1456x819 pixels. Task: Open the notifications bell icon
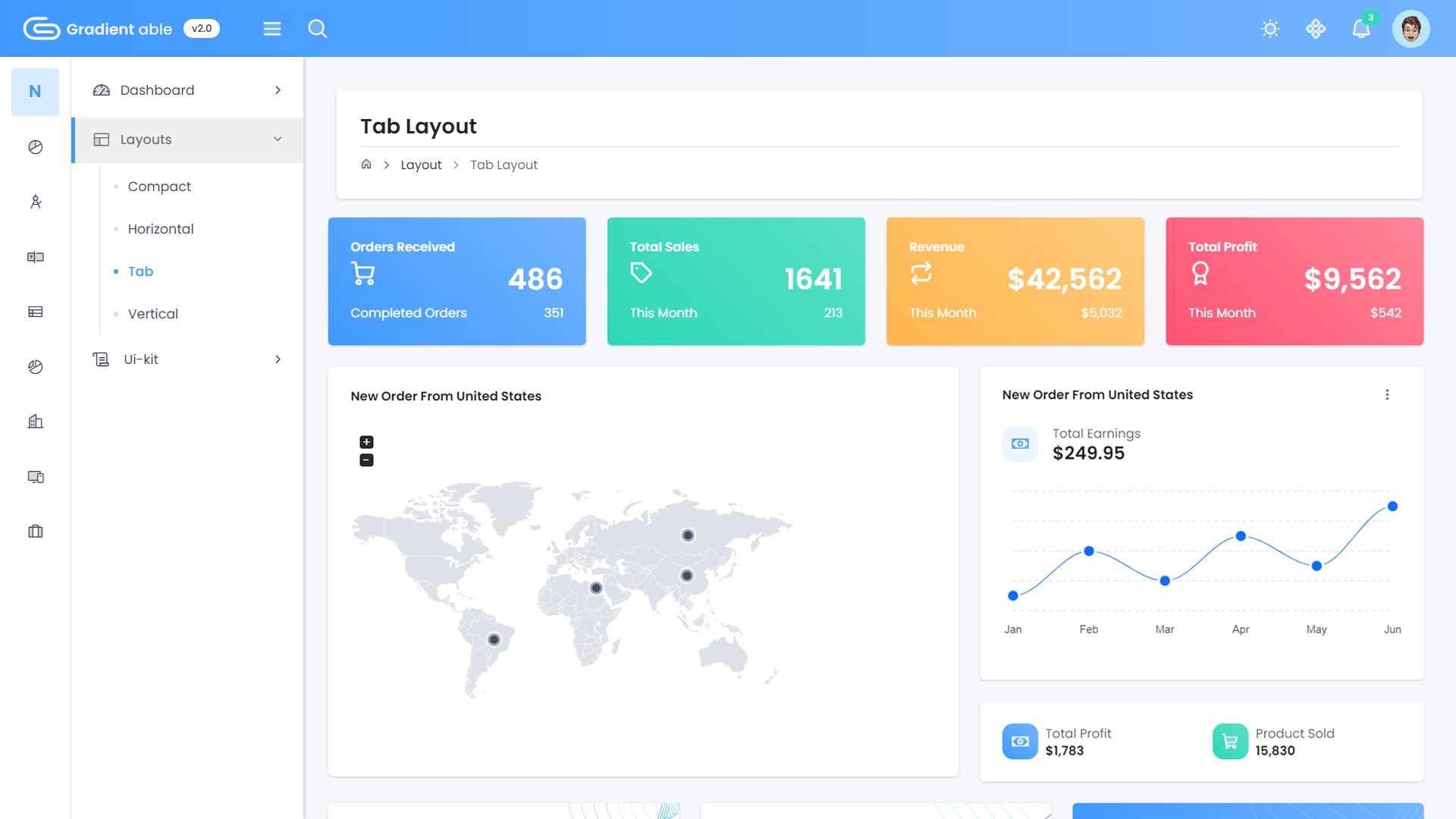(x=1361, y=29)
